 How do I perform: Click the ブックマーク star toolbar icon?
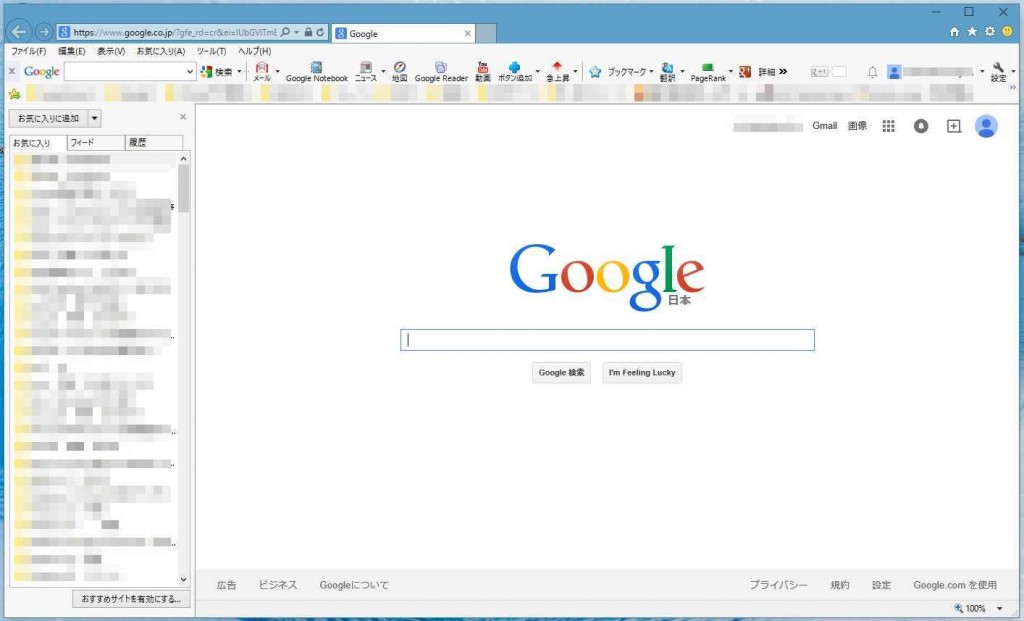[x=595, y=72]
